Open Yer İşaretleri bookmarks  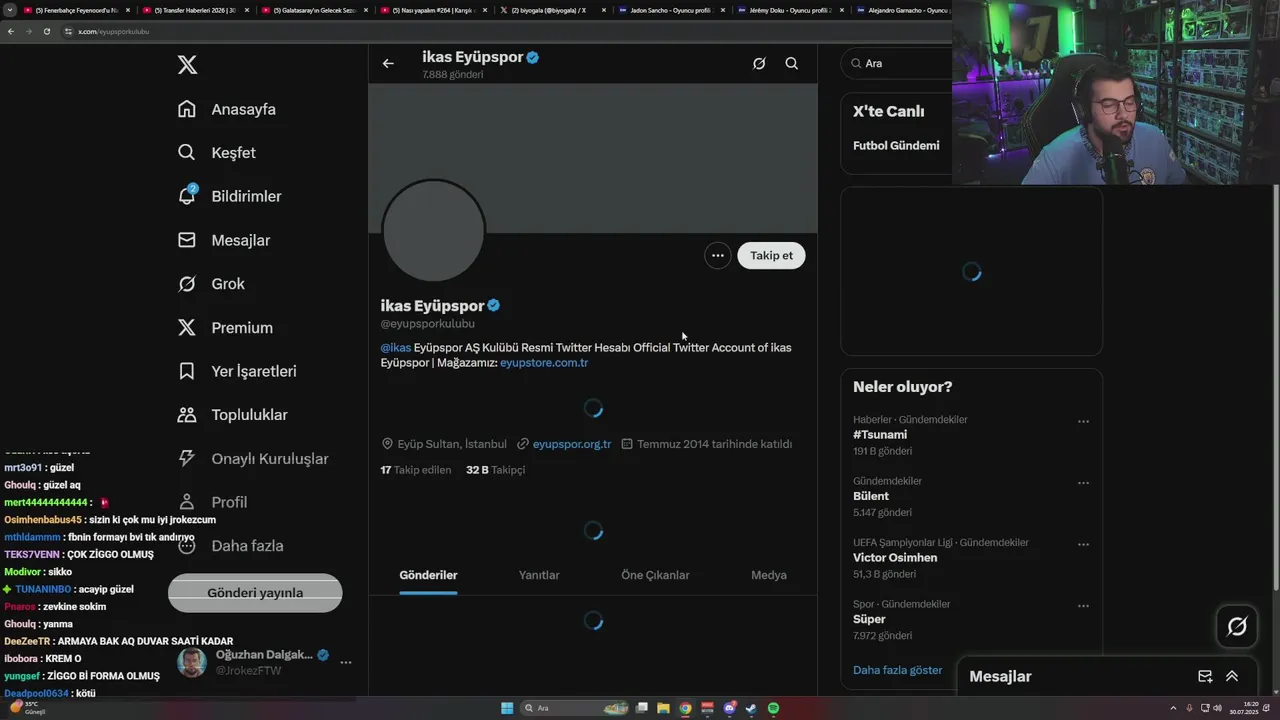click(237, 371)
